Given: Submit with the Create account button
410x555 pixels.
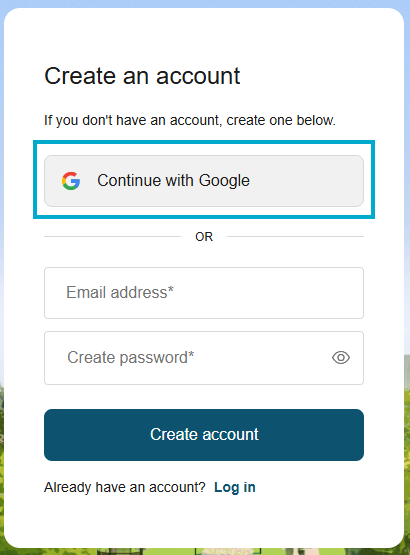Looking at the screenshot, I should (x=204, y=435).
